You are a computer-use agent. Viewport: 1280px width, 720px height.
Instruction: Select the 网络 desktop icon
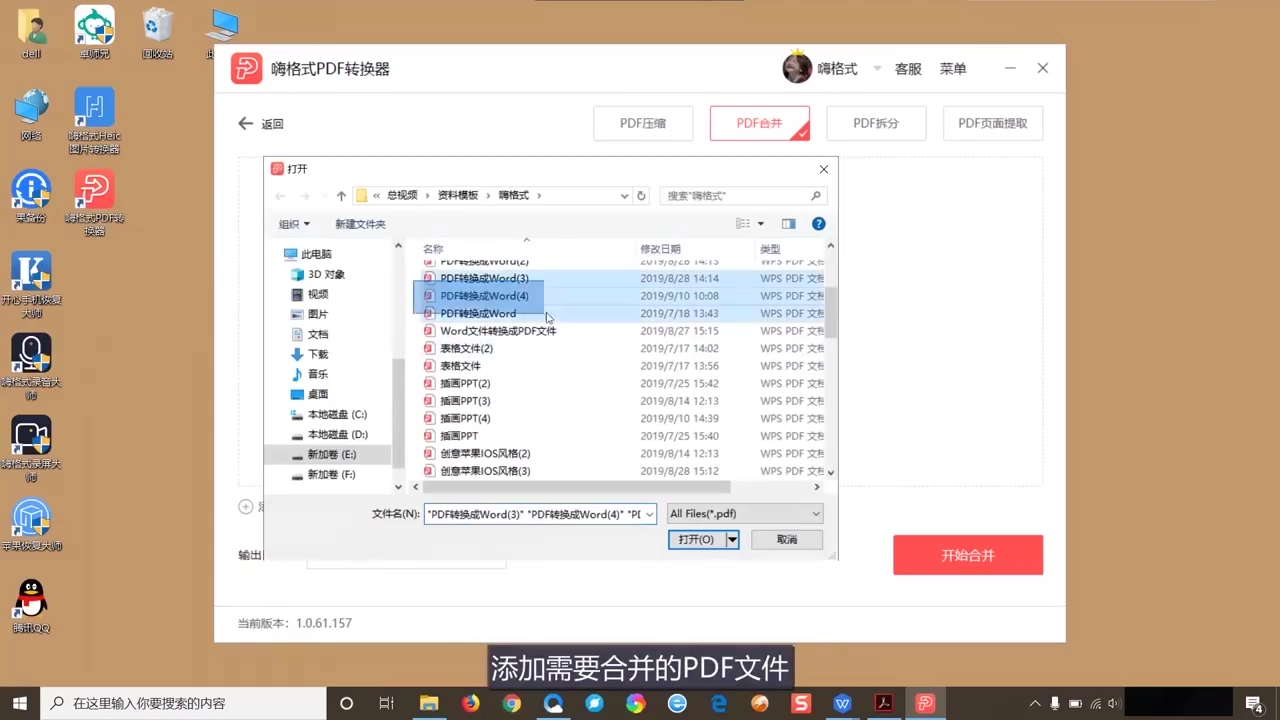point(31,115)
